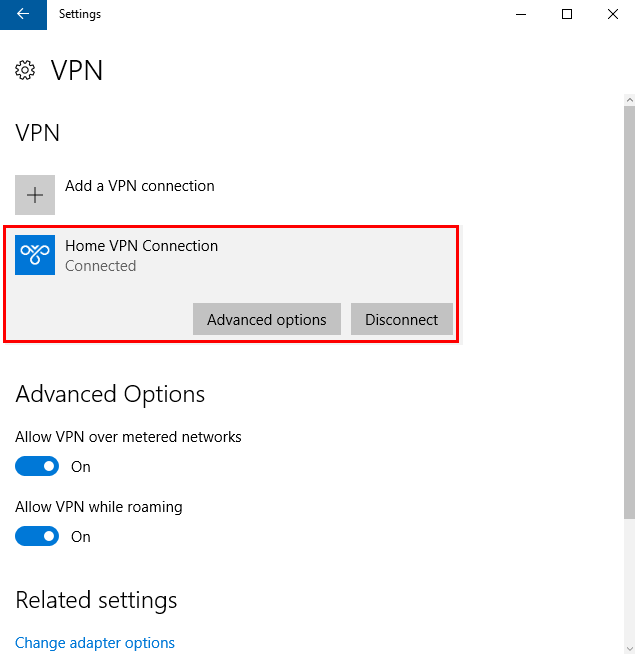Go back using the title bar arrow

point(23,14)
